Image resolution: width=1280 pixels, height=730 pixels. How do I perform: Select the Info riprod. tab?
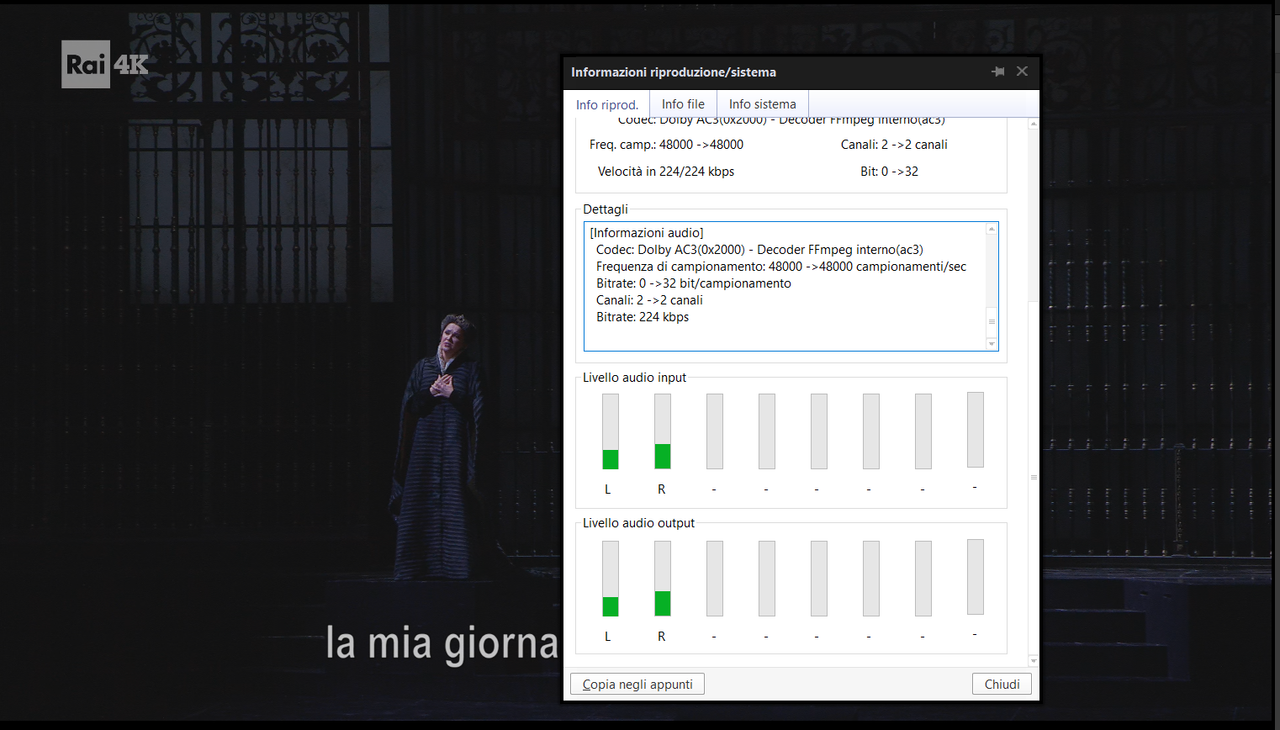(x=607, y=104)
